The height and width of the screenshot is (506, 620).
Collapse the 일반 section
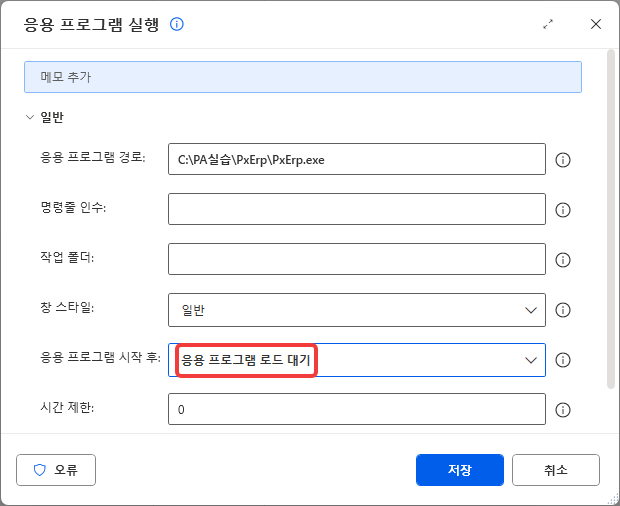(x=30, y=117)
